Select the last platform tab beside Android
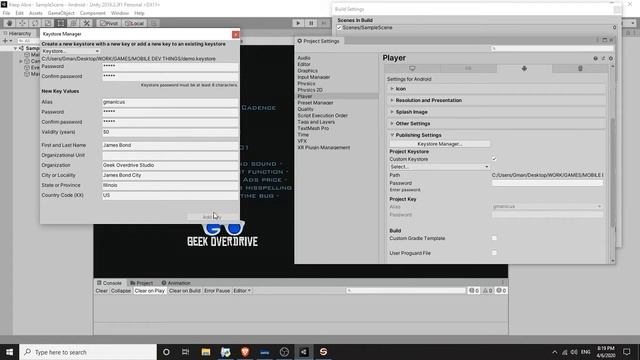The image size is (640, 360). point(580,69)
